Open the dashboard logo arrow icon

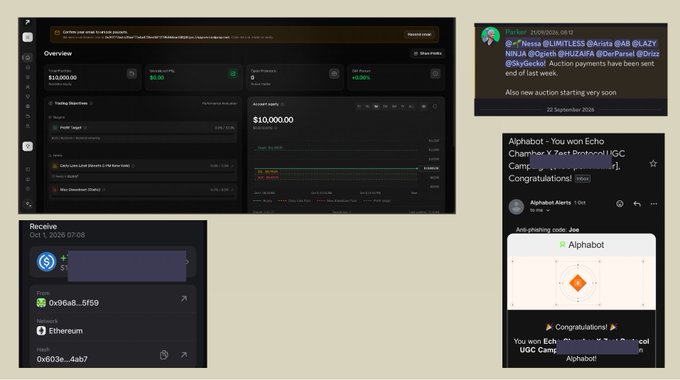point(27,22)
